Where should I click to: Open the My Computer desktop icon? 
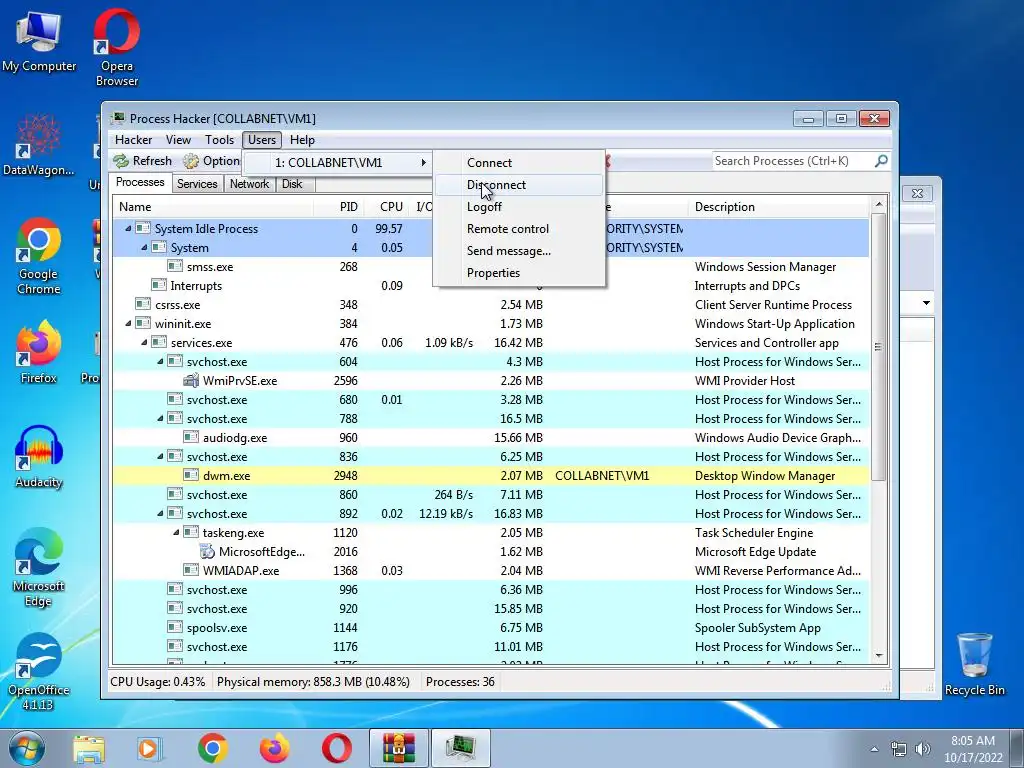tap(39, 40)
